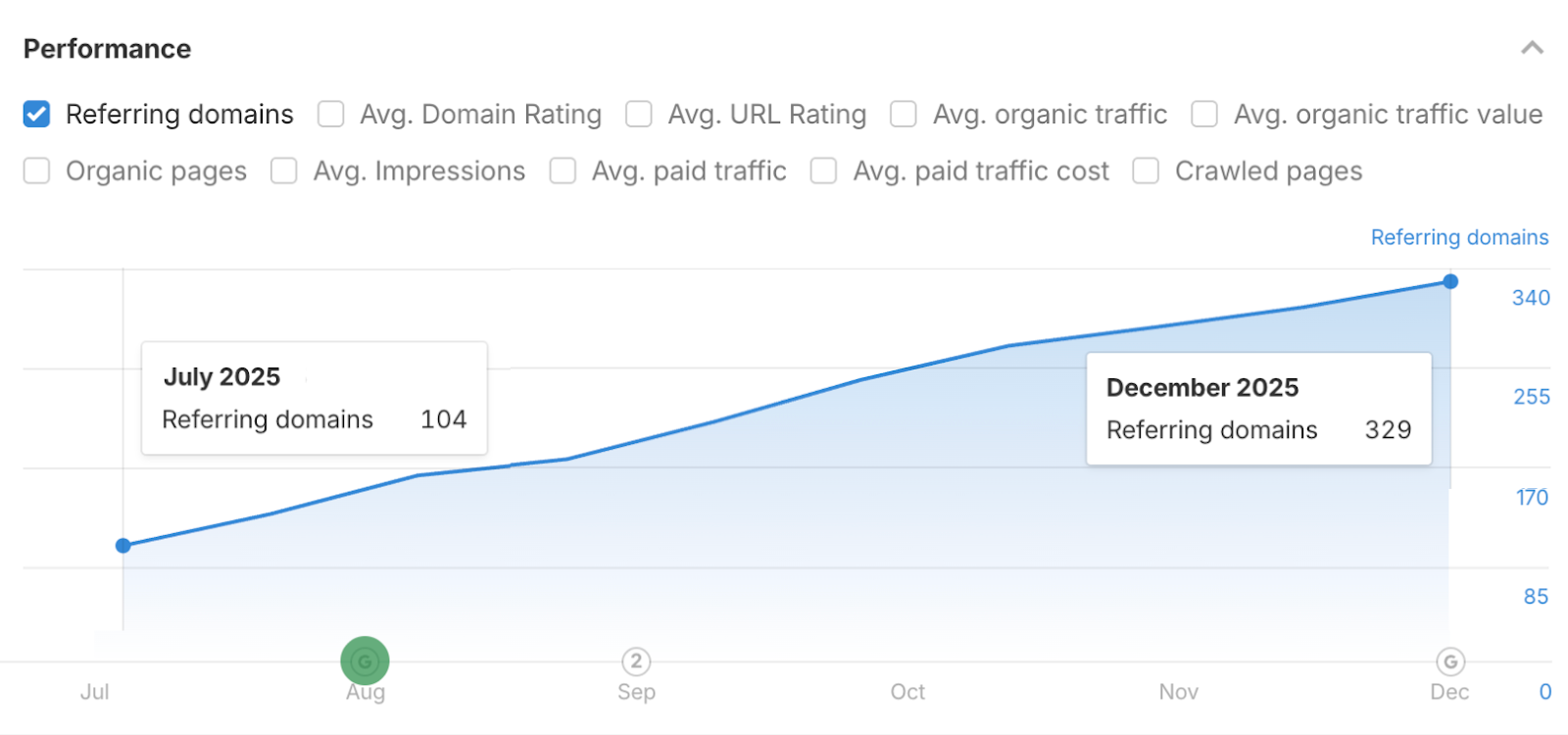Click the 340 y-axis value
The width and height of the screenshot is (1568, 735).
pos(1531,298)
